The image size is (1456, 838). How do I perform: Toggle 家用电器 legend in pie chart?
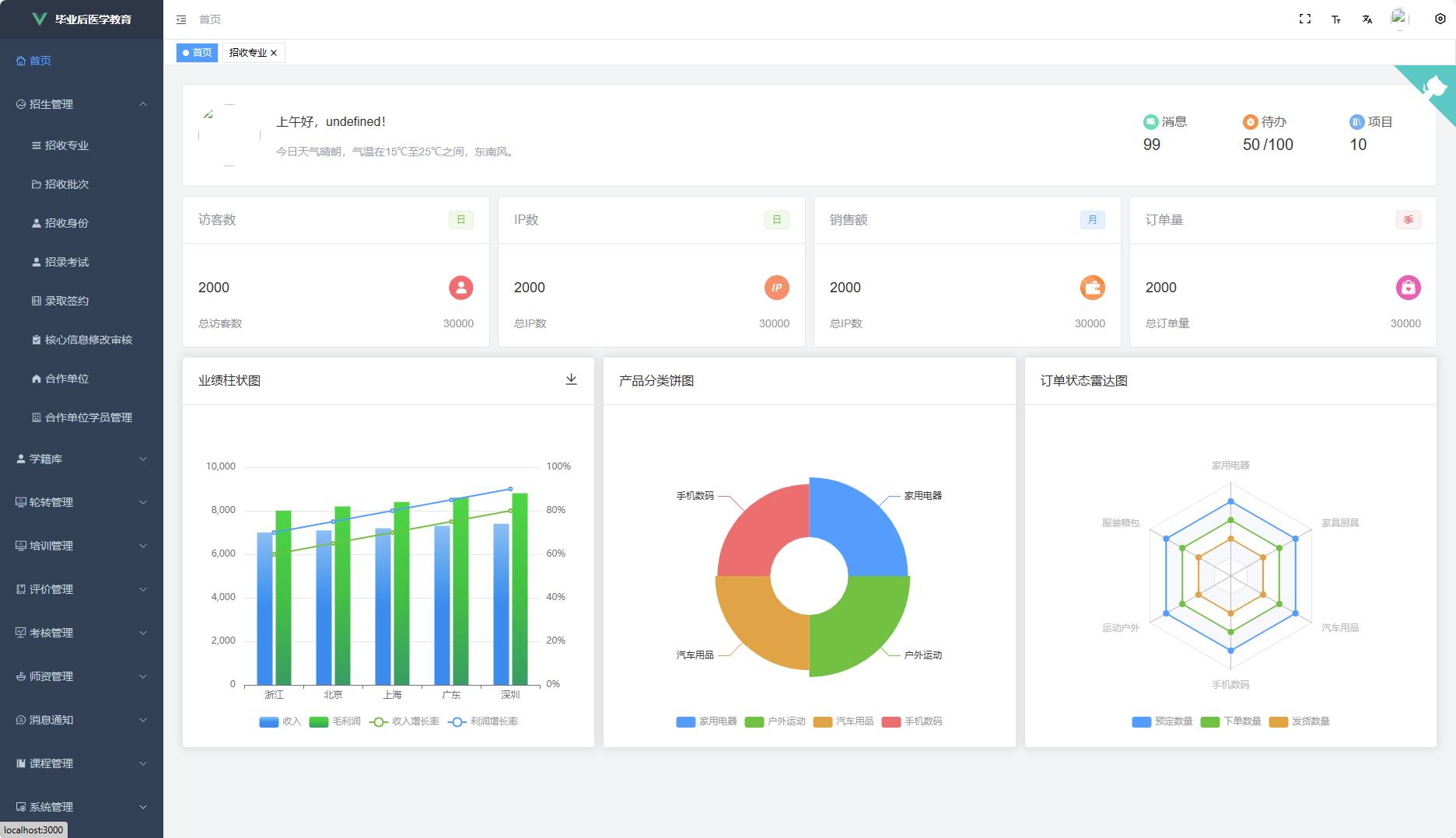click(x=706, y=721)
